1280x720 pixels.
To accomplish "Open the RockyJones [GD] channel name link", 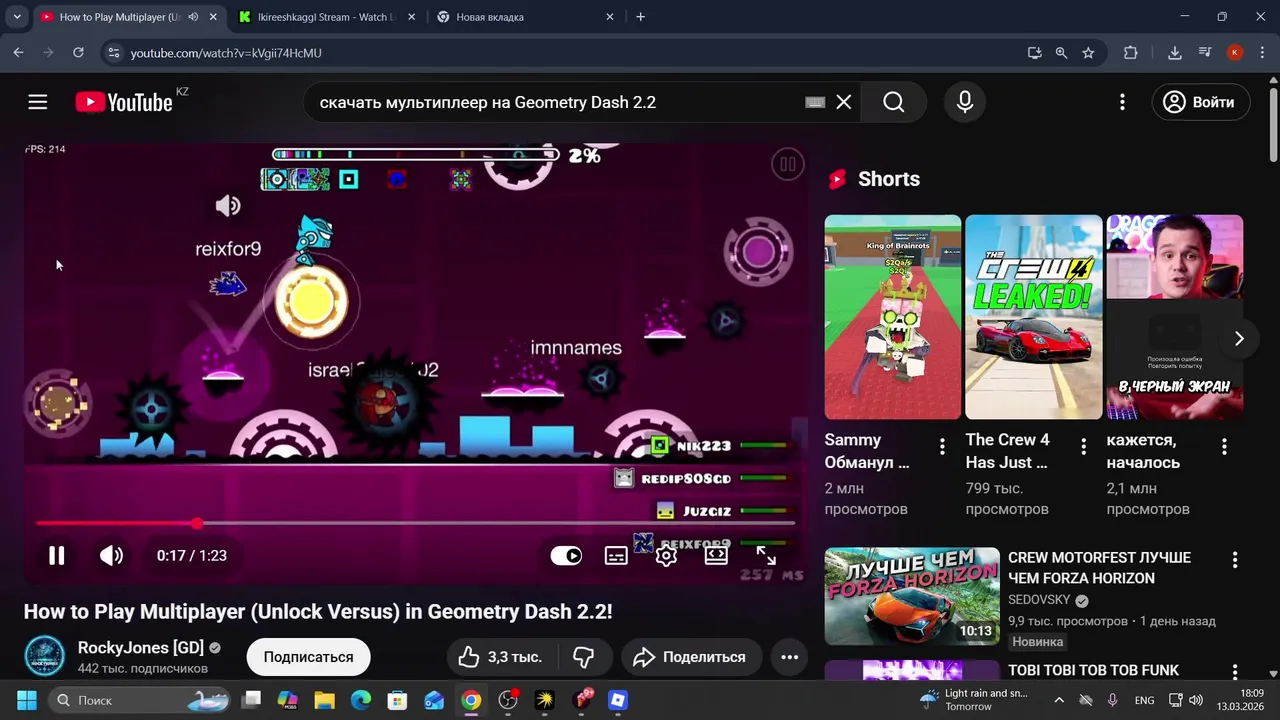I will [x=140, y=647].
